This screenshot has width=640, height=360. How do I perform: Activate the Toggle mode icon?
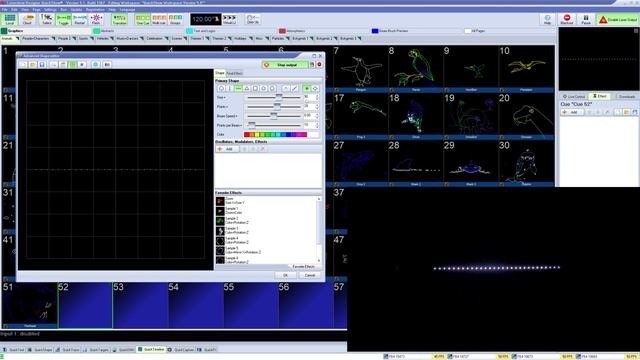click(x=63, y=19)
